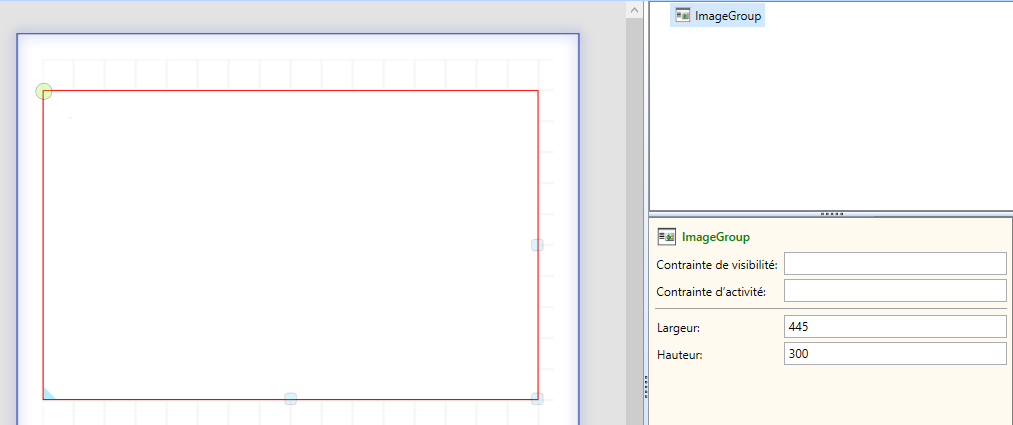Viewport: 1013px width, 425px height.
Task: Click the Largeur field showing 445
Action: (895, 327)
